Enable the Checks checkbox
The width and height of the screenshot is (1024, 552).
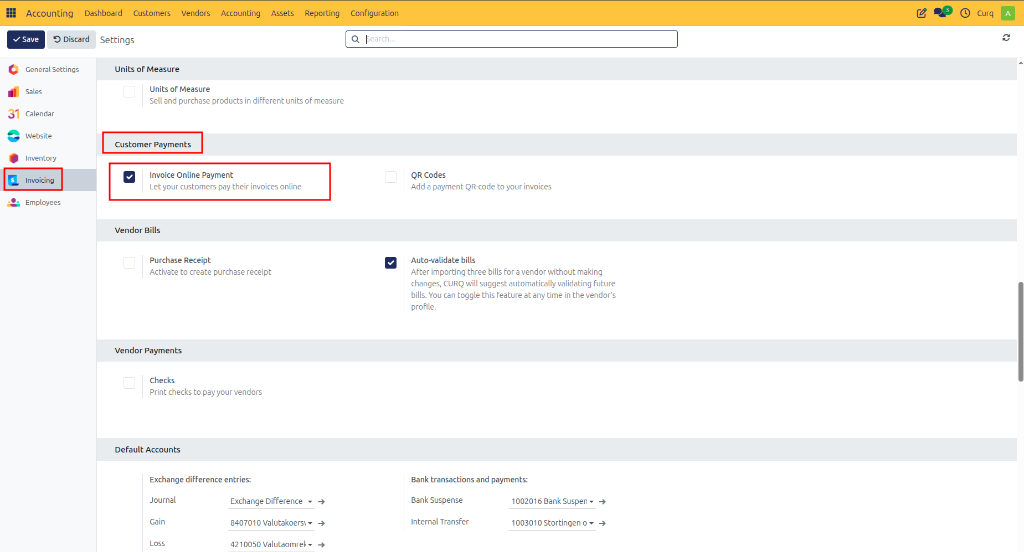(129, 383)
